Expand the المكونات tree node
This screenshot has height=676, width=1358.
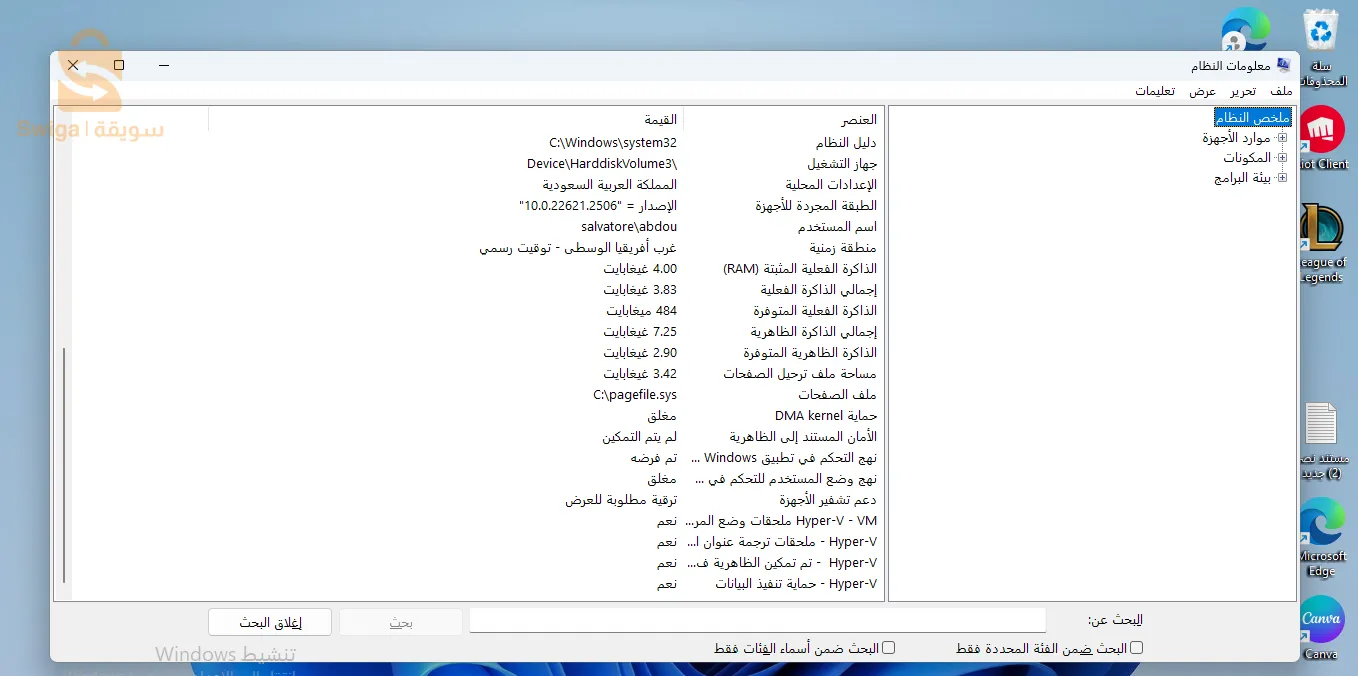pos(1282,158)
